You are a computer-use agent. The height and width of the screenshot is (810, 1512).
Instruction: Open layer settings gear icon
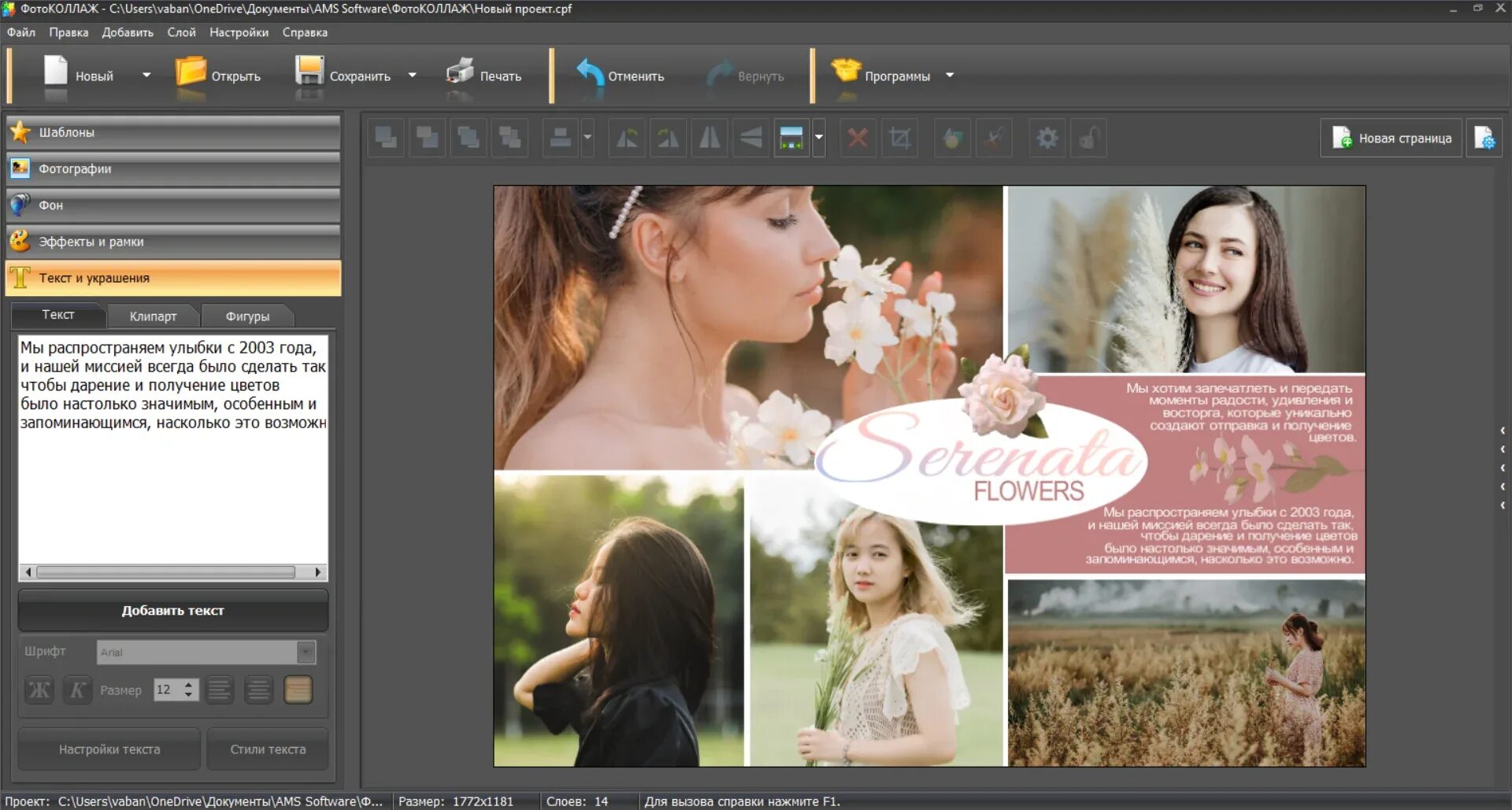[x=1047, y=139]
